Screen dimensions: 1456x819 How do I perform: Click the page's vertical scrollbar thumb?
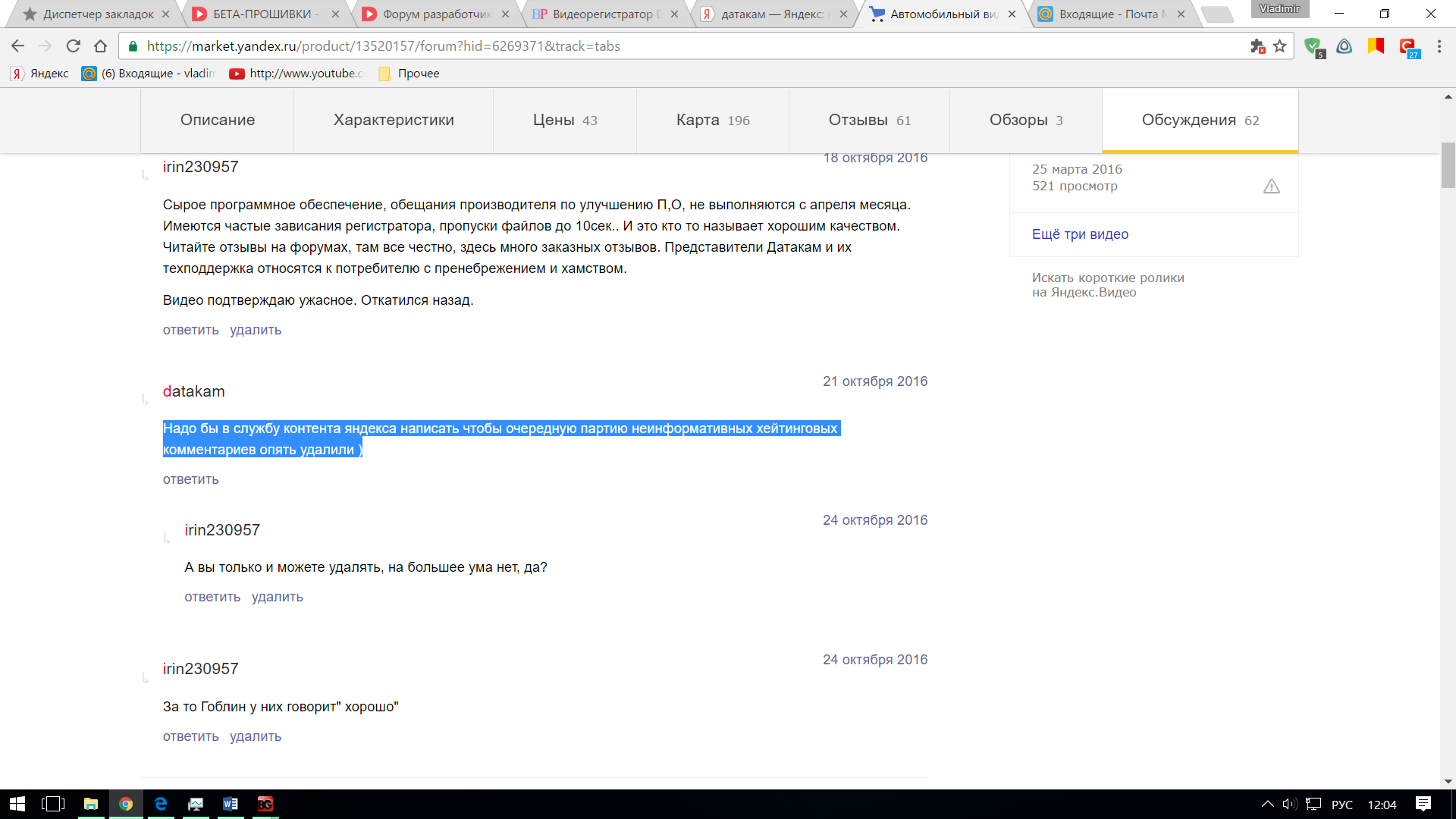click(1448, 165)
